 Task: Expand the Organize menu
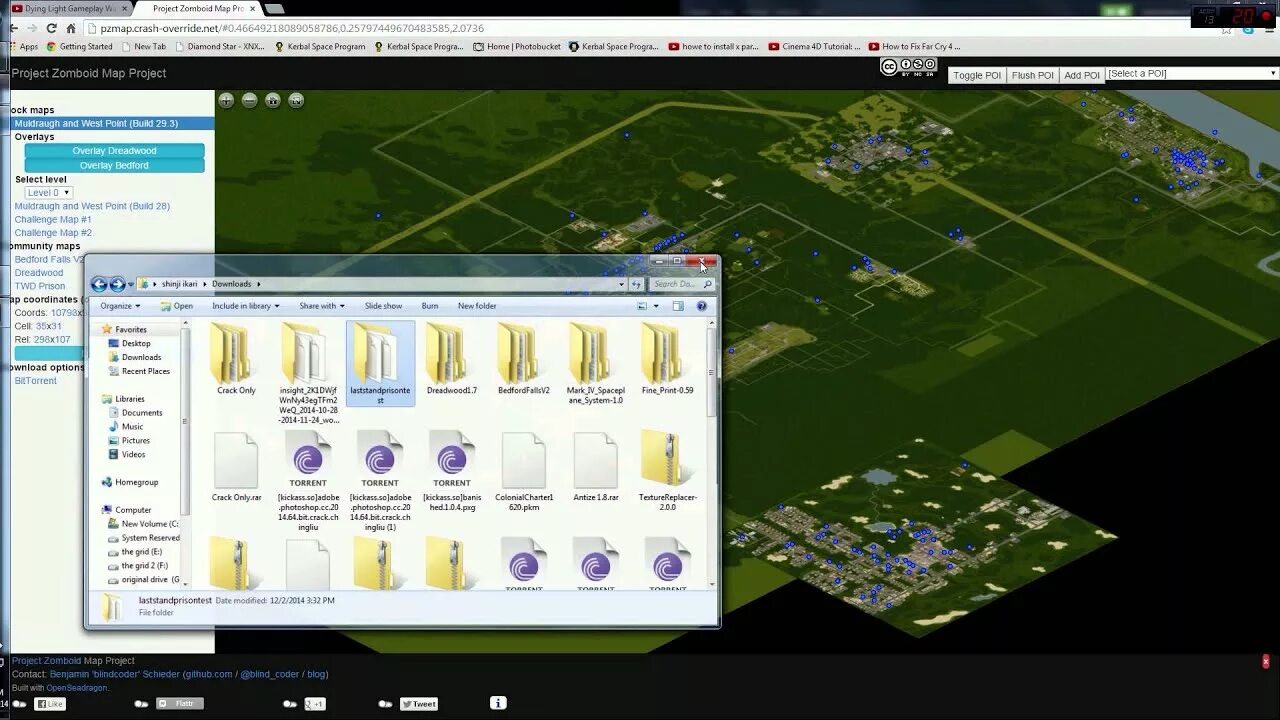point(120,306)
